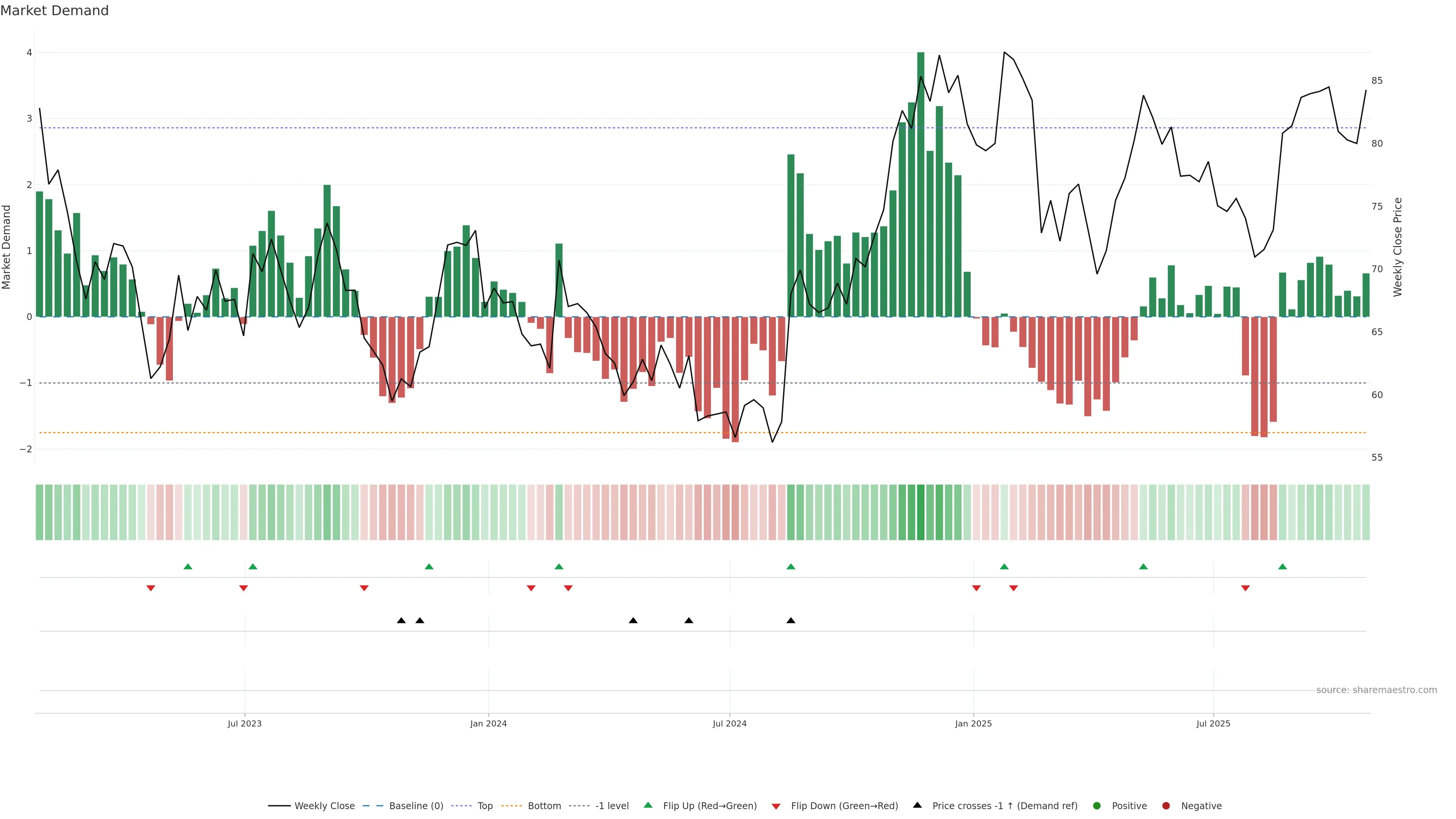The height and width of the screenshot is (819, 1456).
Task: Click the darkest green heatmap cell
Action: pos(921,512)
